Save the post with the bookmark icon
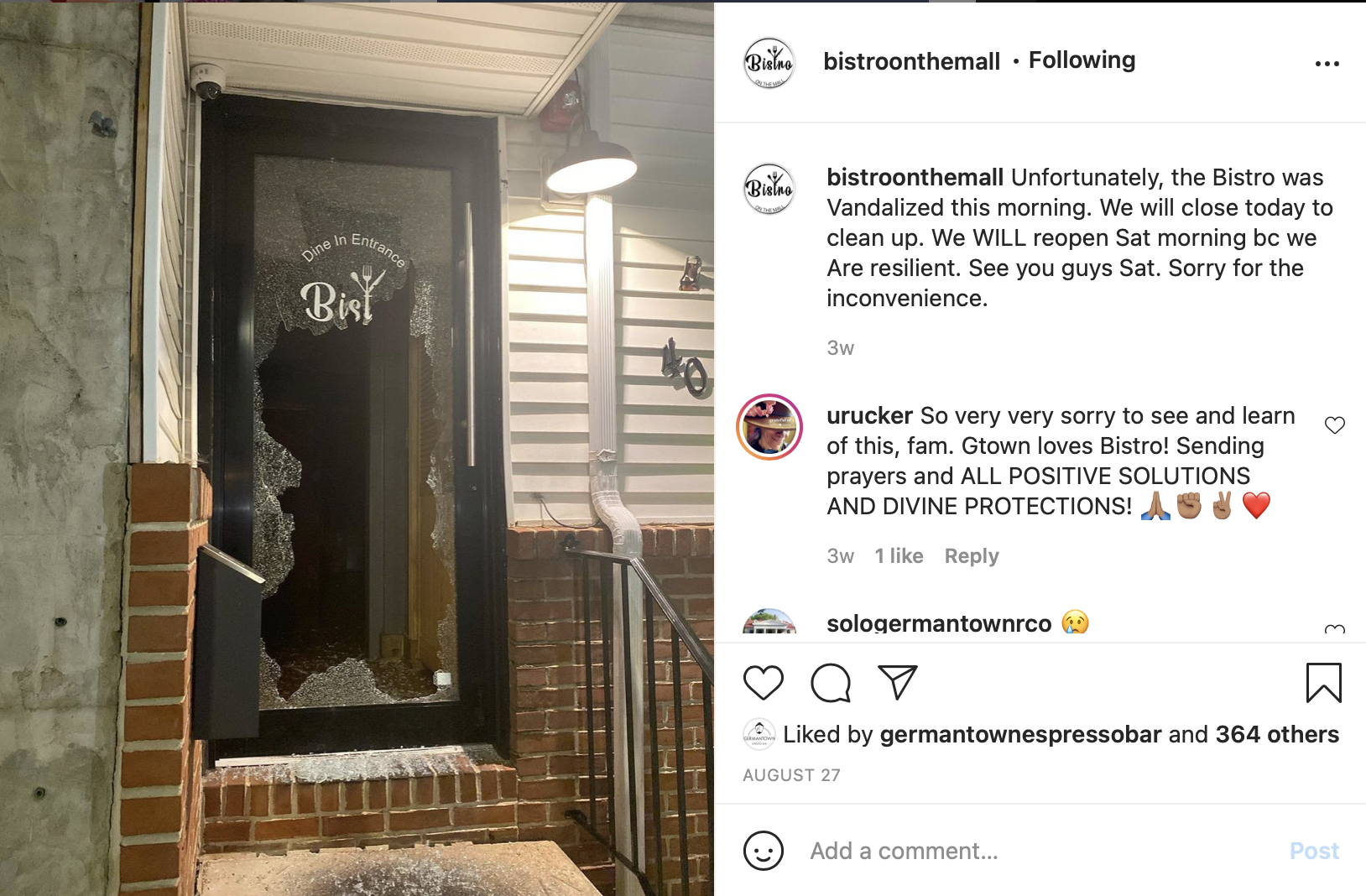1366x896 pixels. [x=1323, y=683]
